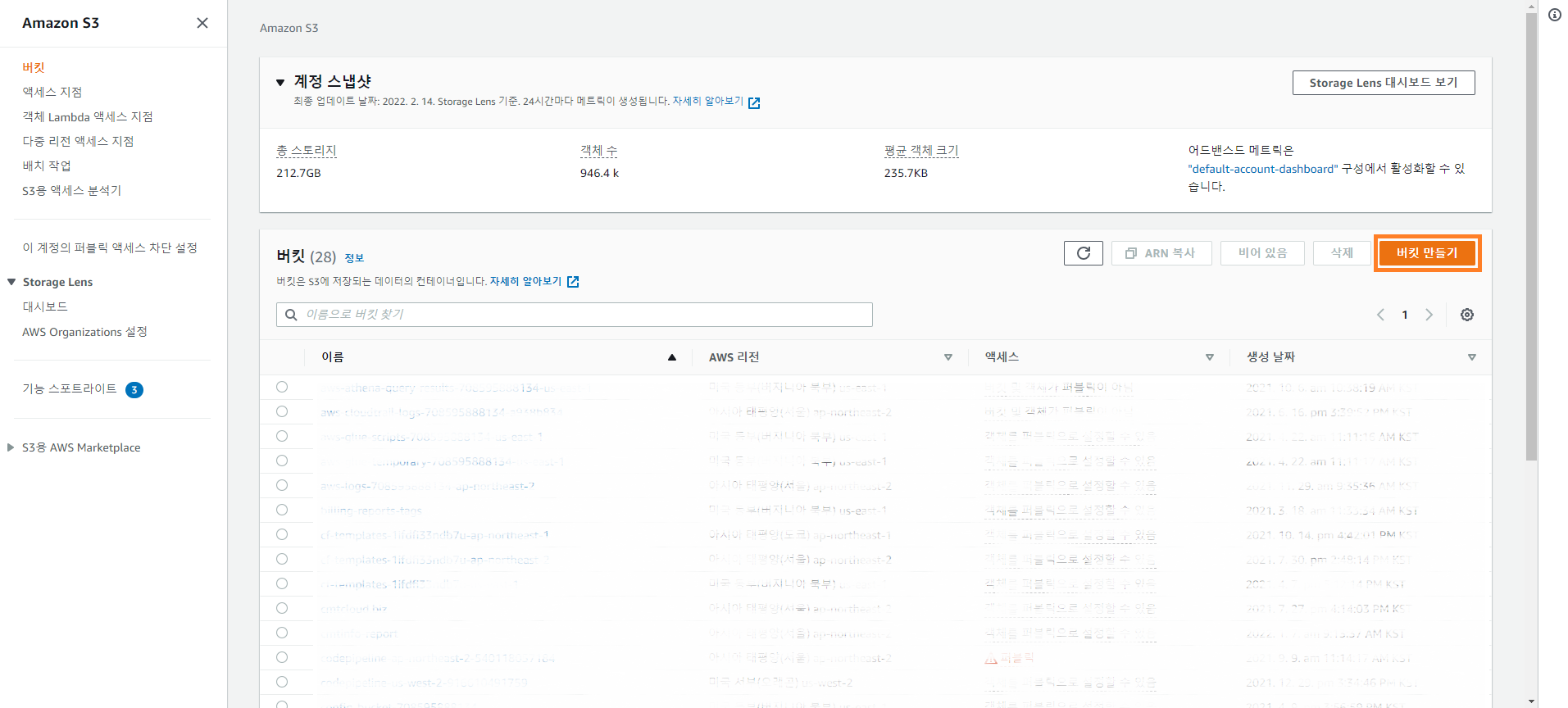Select the aws-logs ap-northeast-2 bucket radio
The image size is (1568, 708).
282,485
